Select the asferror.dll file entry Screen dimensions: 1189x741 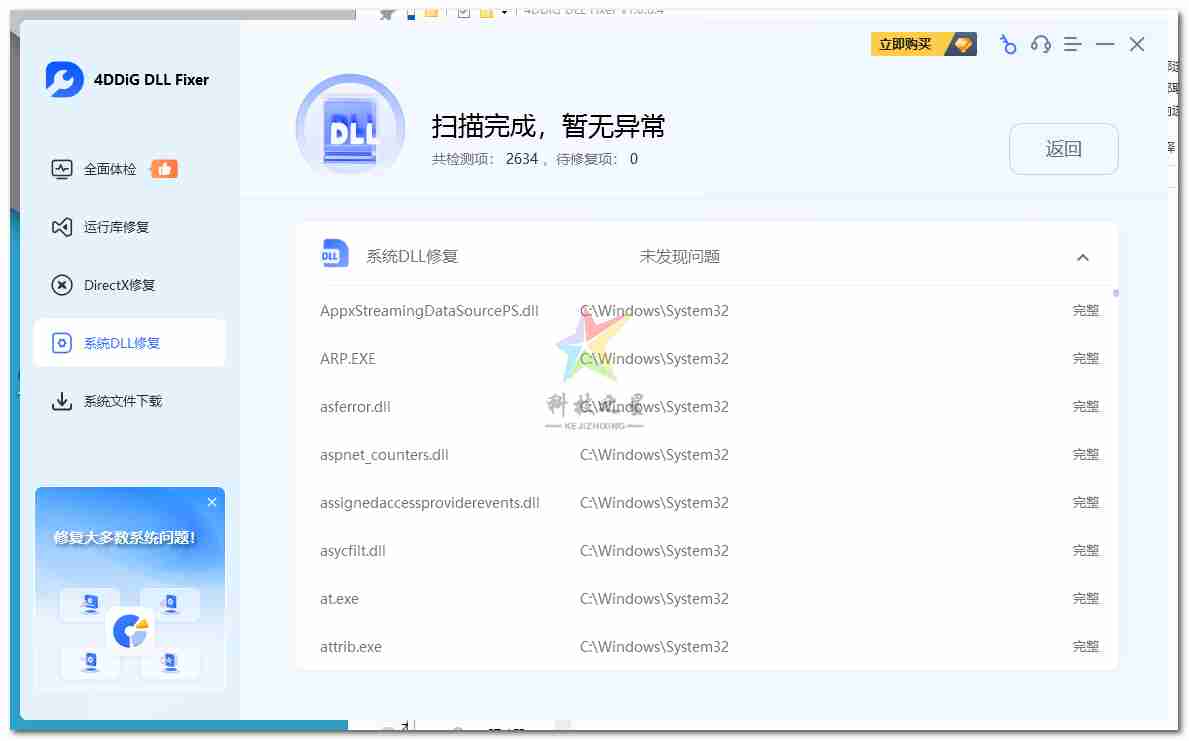355,407
